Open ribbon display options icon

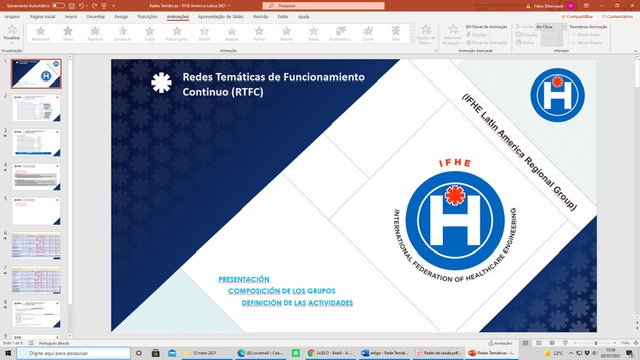(x=587, y=6)
